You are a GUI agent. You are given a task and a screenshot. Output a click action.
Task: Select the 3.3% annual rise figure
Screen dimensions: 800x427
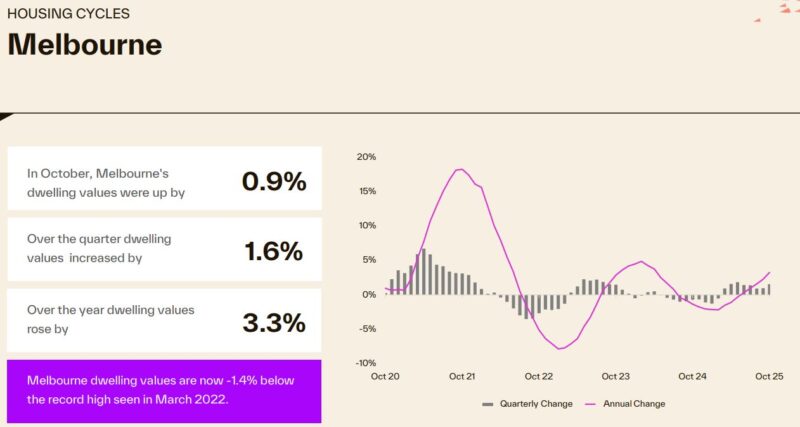tap(274, 322)
